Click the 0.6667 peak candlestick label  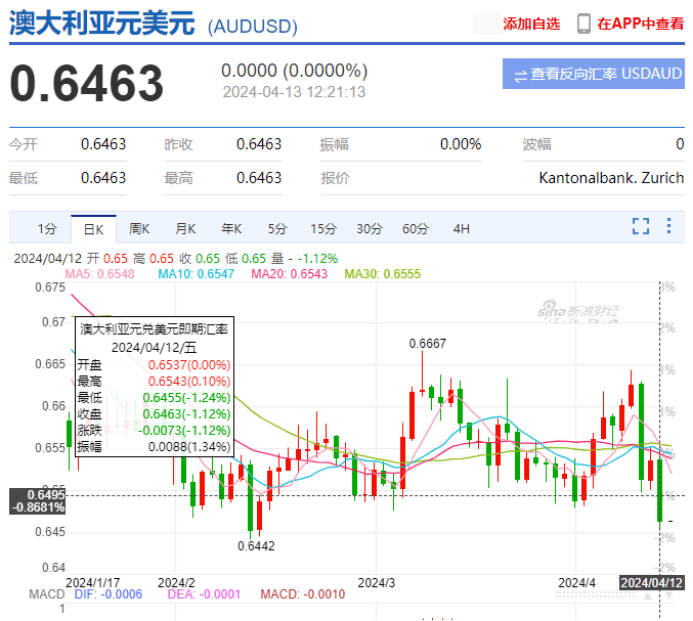(427, 343)
